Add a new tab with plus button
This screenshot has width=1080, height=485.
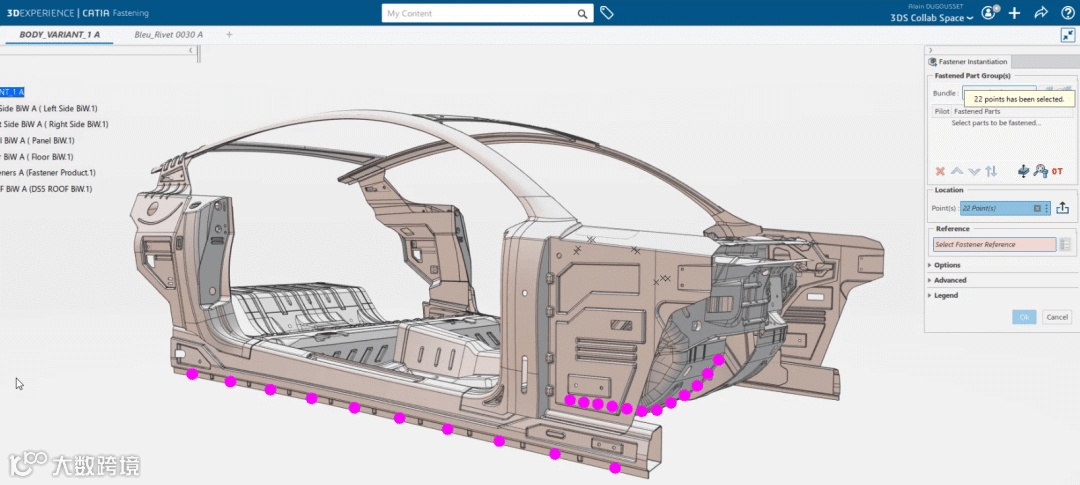click(229, 34)
